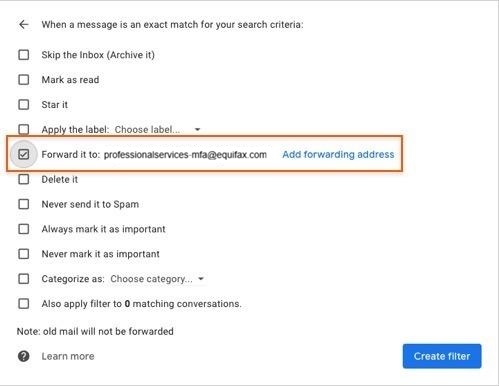Check Never send it to Spam

(24, 204)
